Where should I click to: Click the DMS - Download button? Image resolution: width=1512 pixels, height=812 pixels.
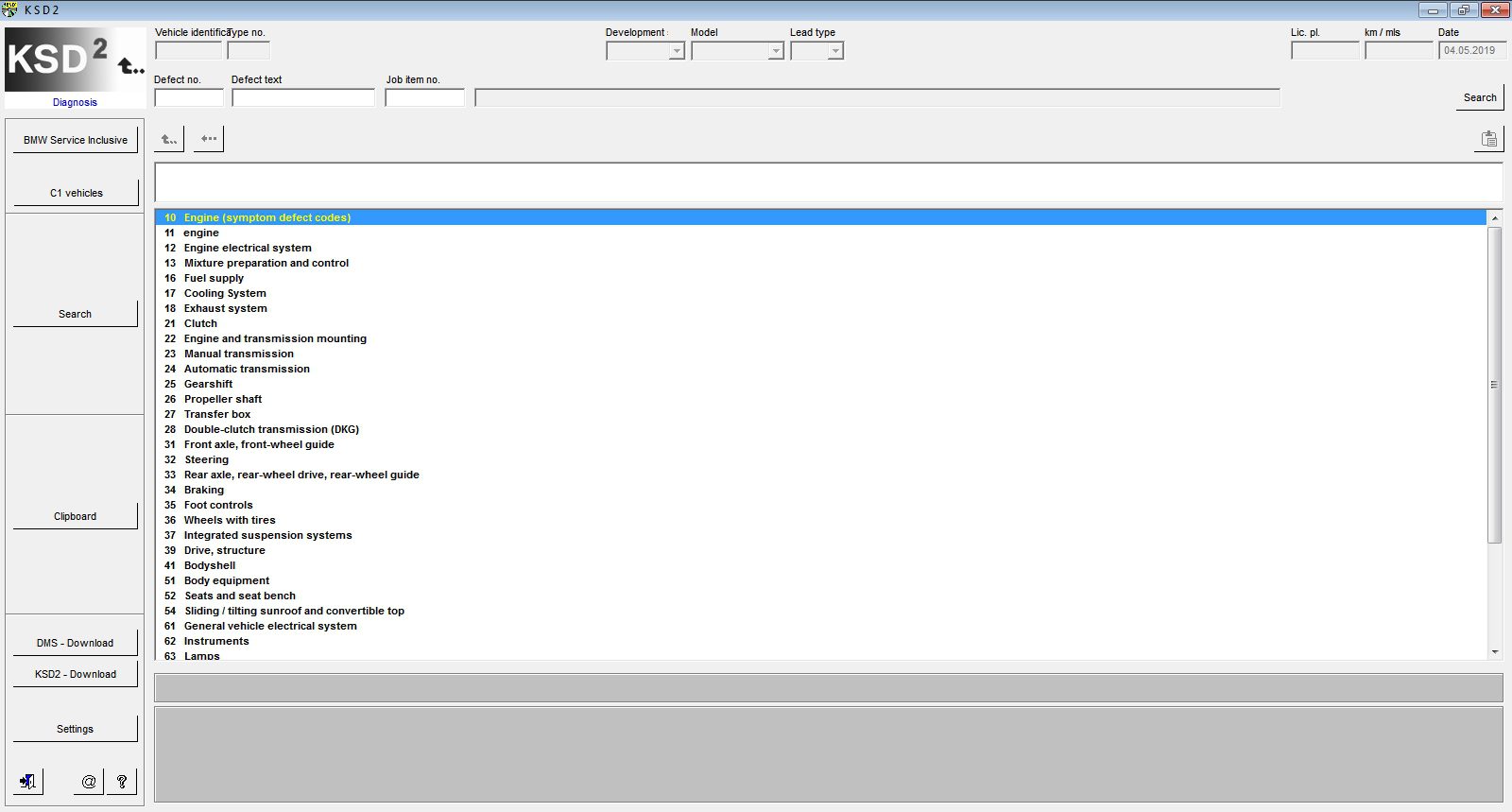click(x=76, y=643)
